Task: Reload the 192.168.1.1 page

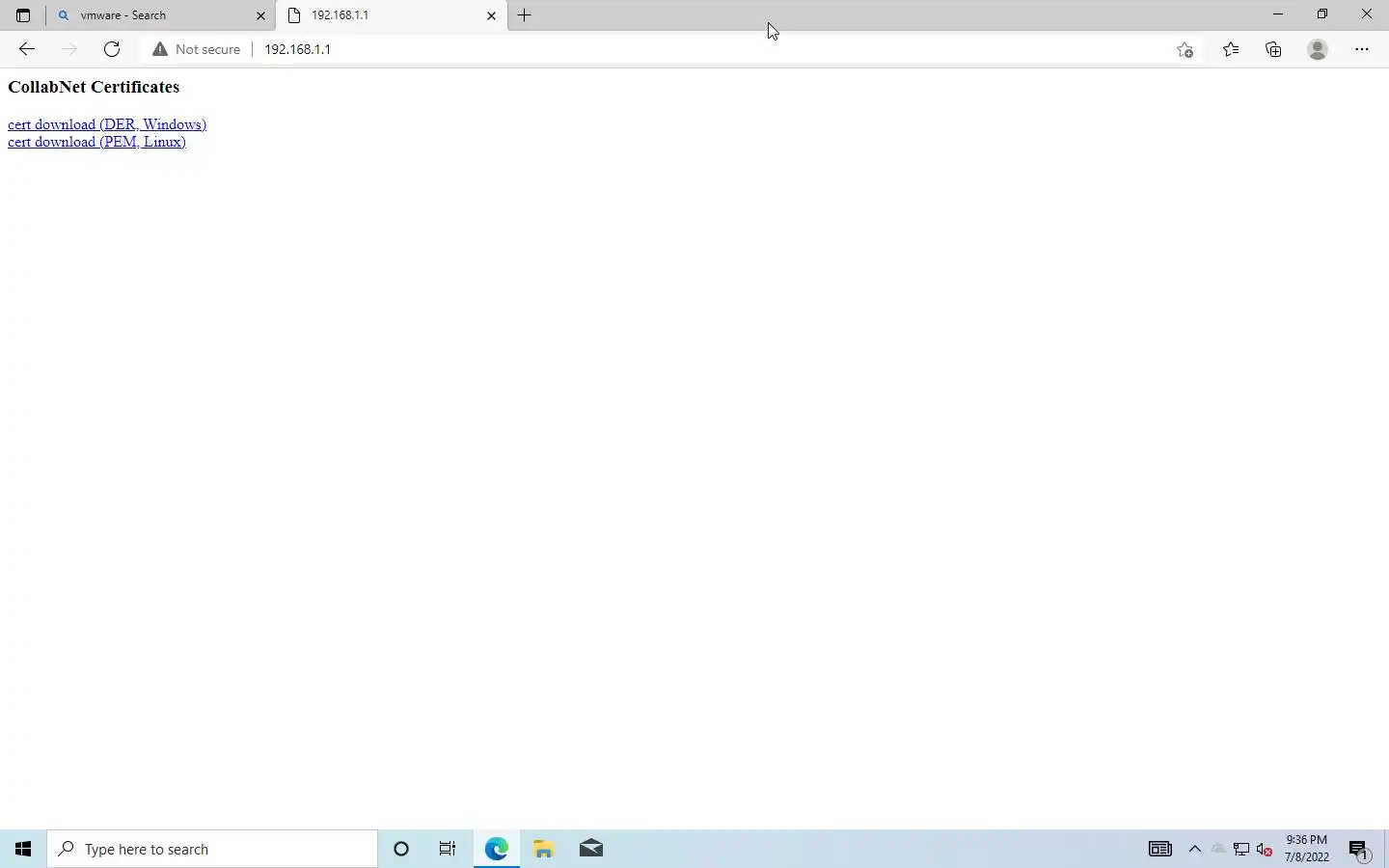Action: [112, 49]
